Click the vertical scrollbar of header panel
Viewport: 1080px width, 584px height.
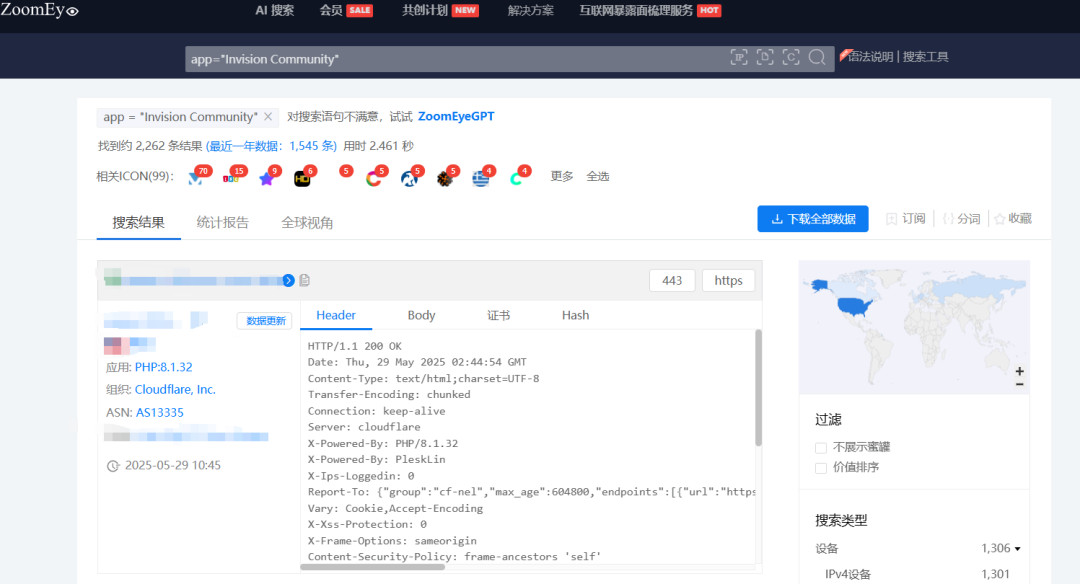(x=758, y=388)
